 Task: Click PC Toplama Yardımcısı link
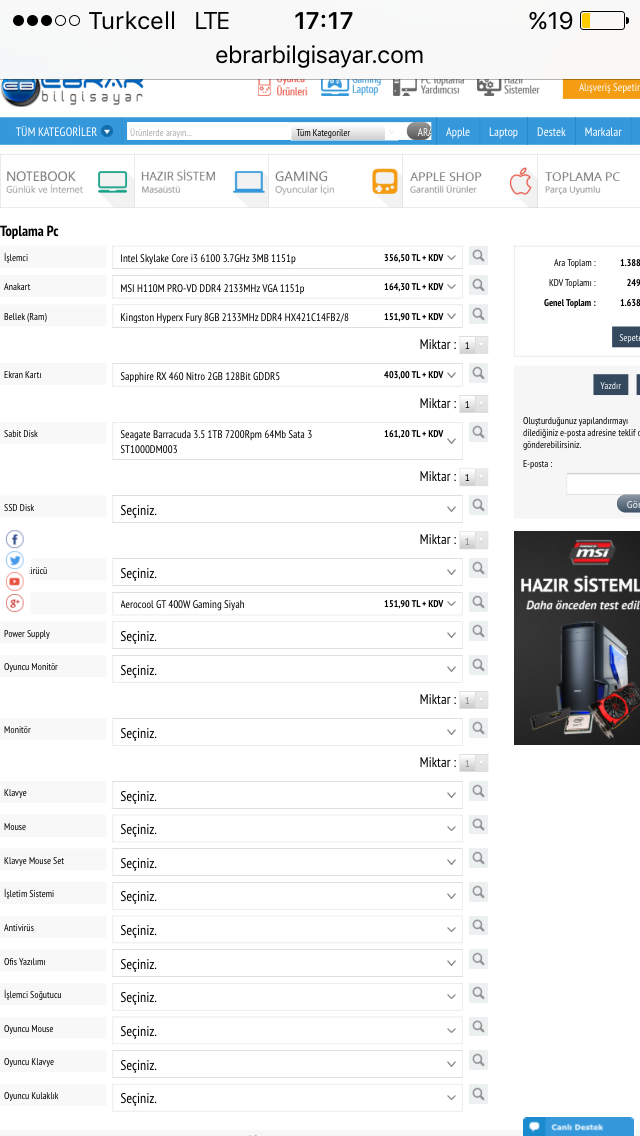coord(427,87)
